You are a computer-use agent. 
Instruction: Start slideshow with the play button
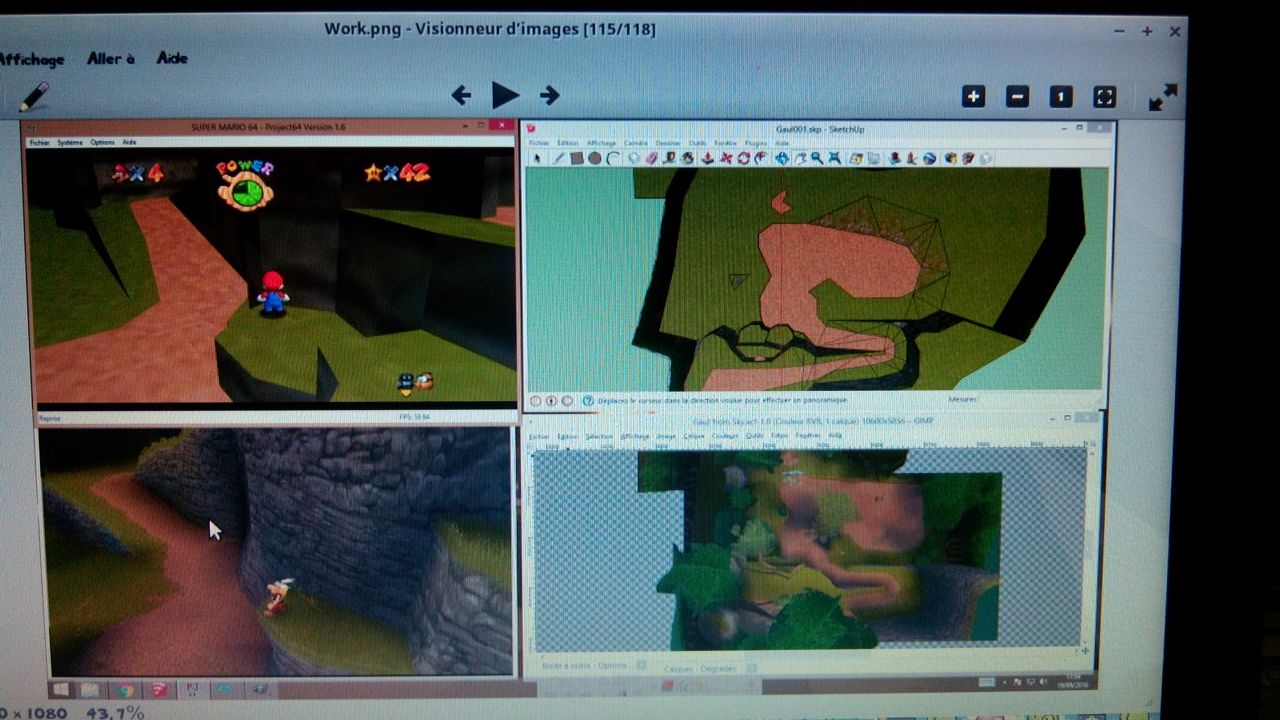(505, 96)
